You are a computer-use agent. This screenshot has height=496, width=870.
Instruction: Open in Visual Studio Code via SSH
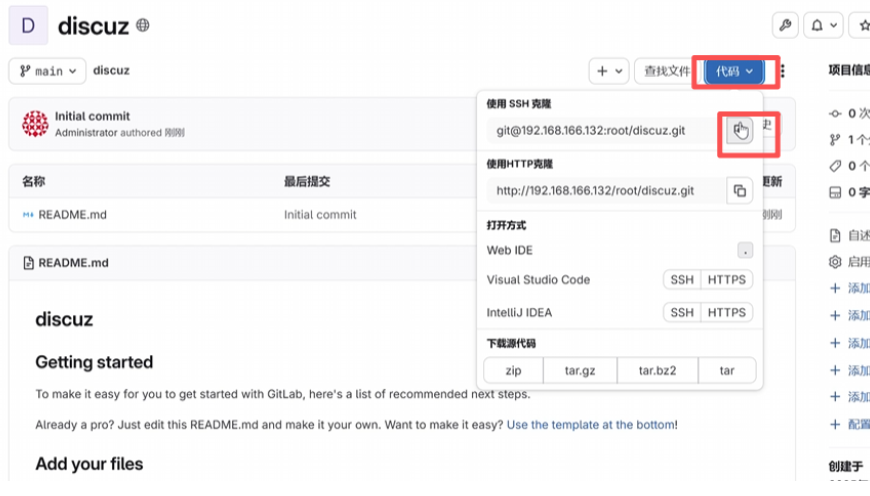pyautogui.click(x=682, y=280)
